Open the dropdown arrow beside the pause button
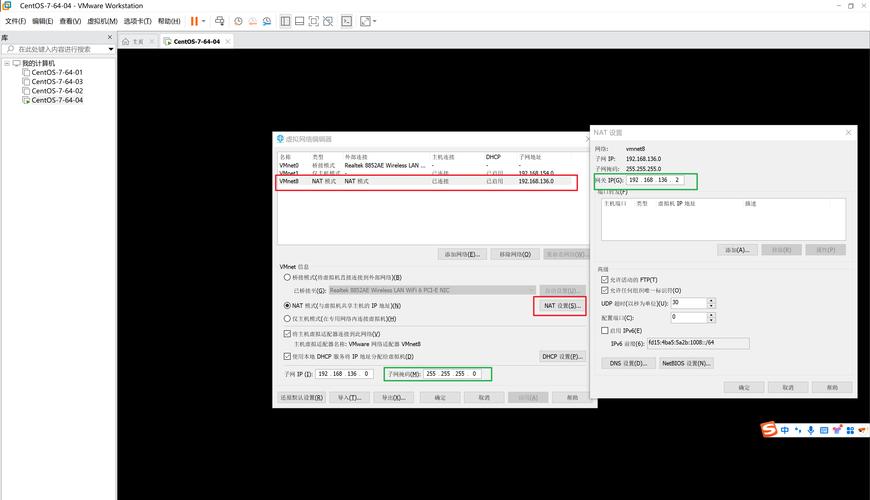The height and width of the screenshot is (500, 870). (203, 21)
